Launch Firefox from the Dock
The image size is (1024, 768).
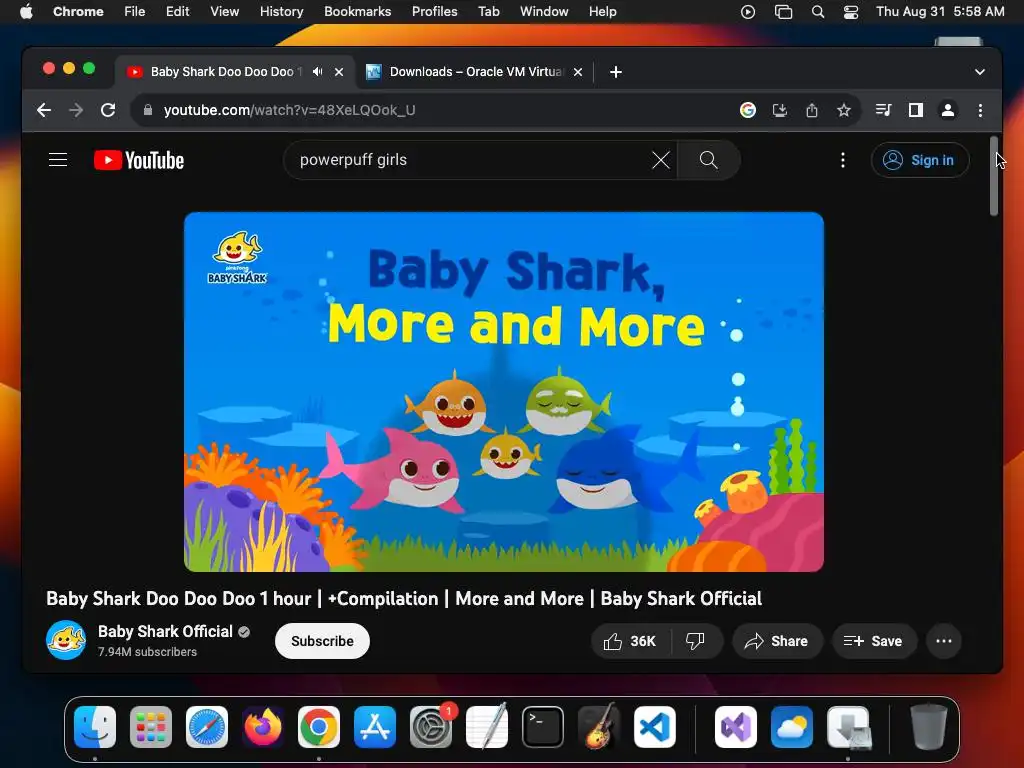pyautogui.click(x=263, y=727)
